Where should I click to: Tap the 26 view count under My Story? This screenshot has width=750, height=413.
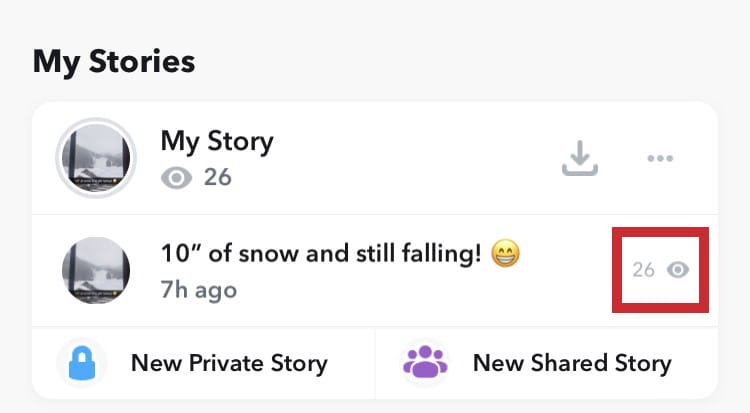click(x=217, y=178)
